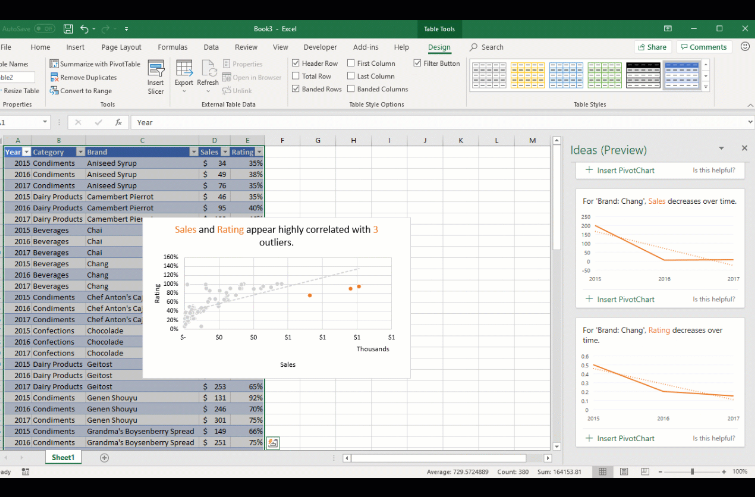Open the Name Box dropdown

(x=45, y=122)
